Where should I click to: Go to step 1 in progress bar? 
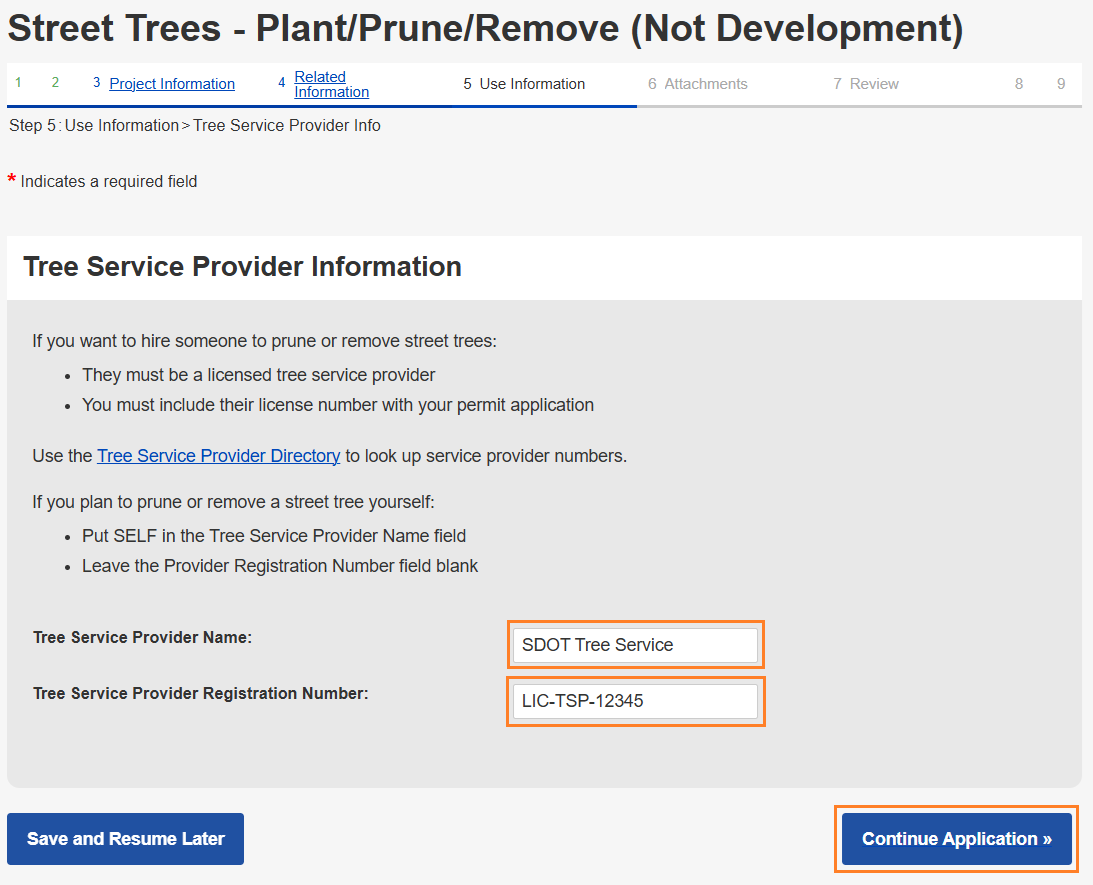point(18,83)
